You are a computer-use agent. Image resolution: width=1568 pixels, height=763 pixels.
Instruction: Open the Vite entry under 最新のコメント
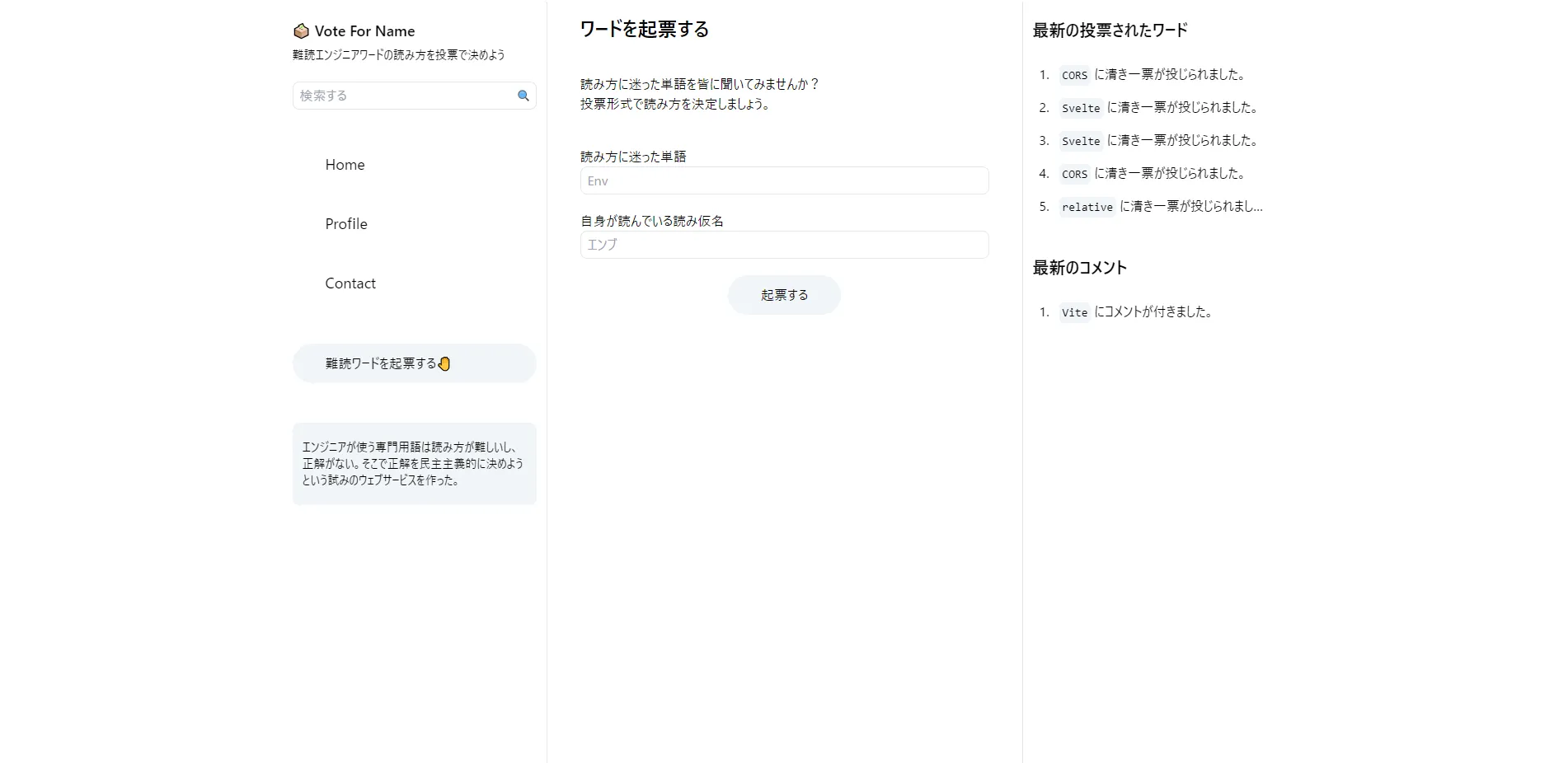coord(1074,312)
